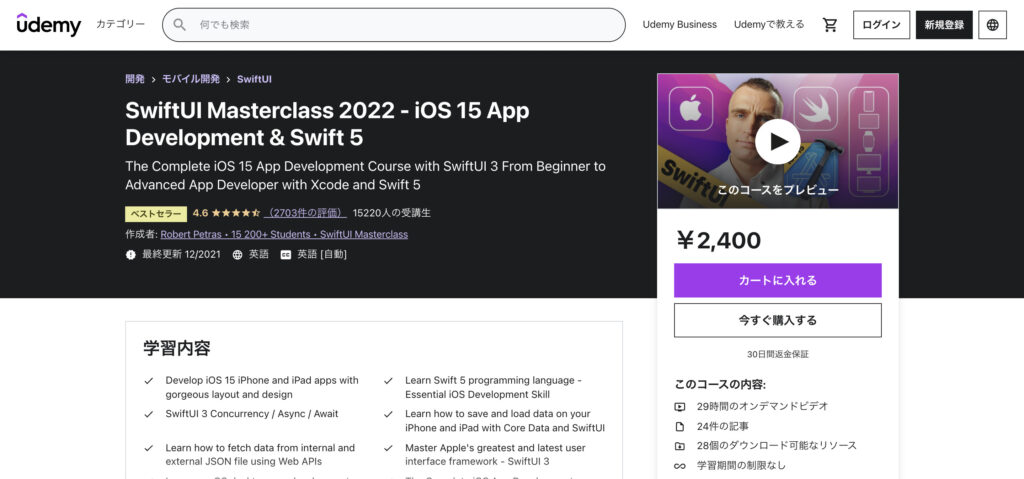Open the 2703件の評価 ratings link

(306, 213)
